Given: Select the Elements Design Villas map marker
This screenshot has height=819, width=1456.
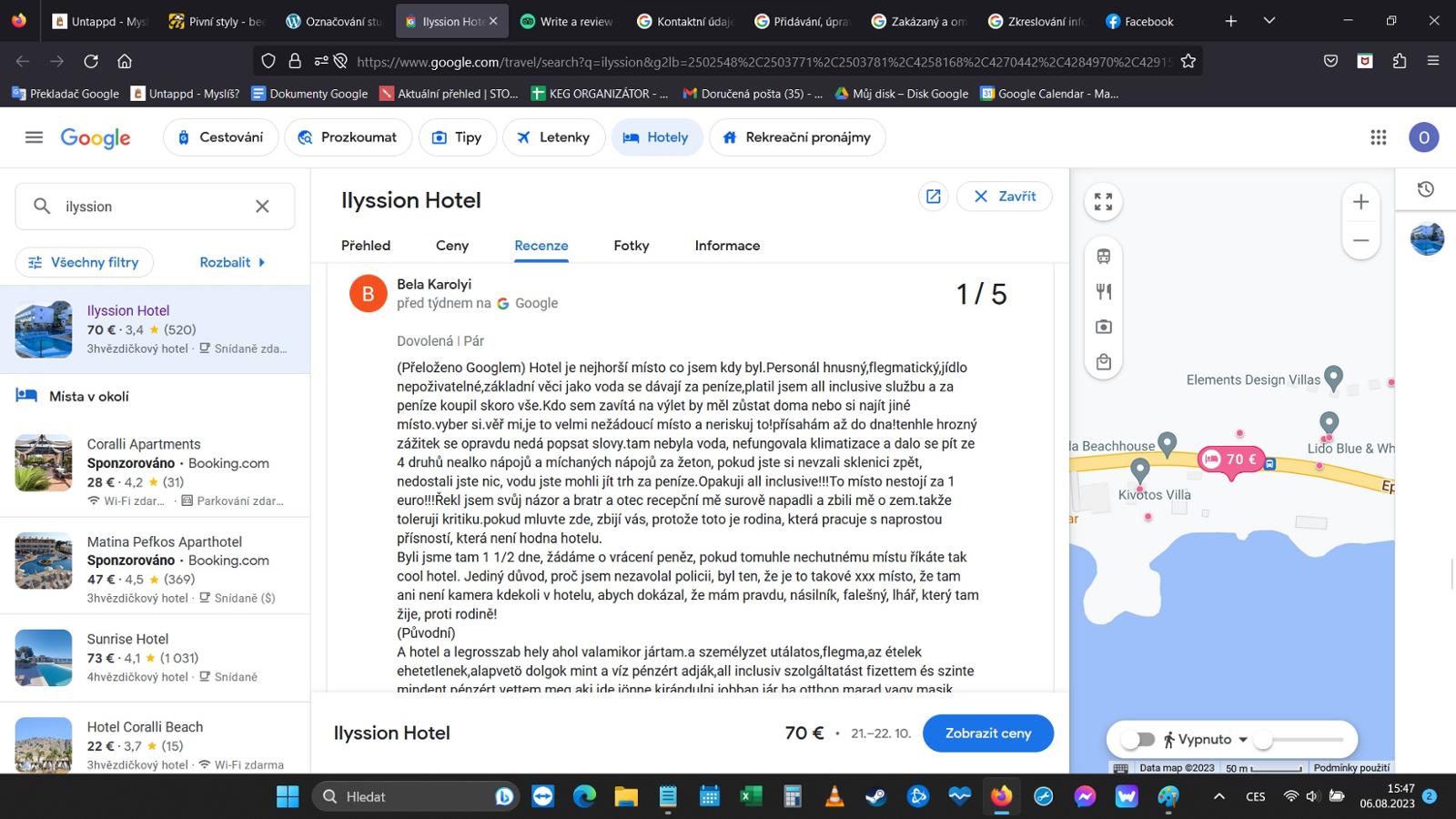Looking at the screenshot, I should (x=1334, y=377).
